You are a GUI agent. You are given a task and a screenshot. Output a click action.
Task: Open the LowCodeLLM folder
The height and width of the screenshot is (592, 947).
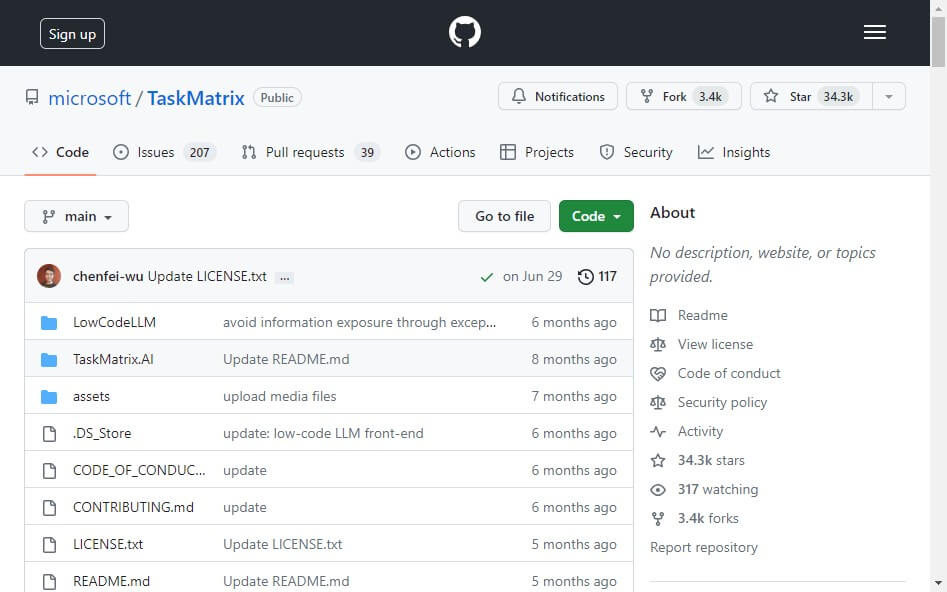(114, 323)
